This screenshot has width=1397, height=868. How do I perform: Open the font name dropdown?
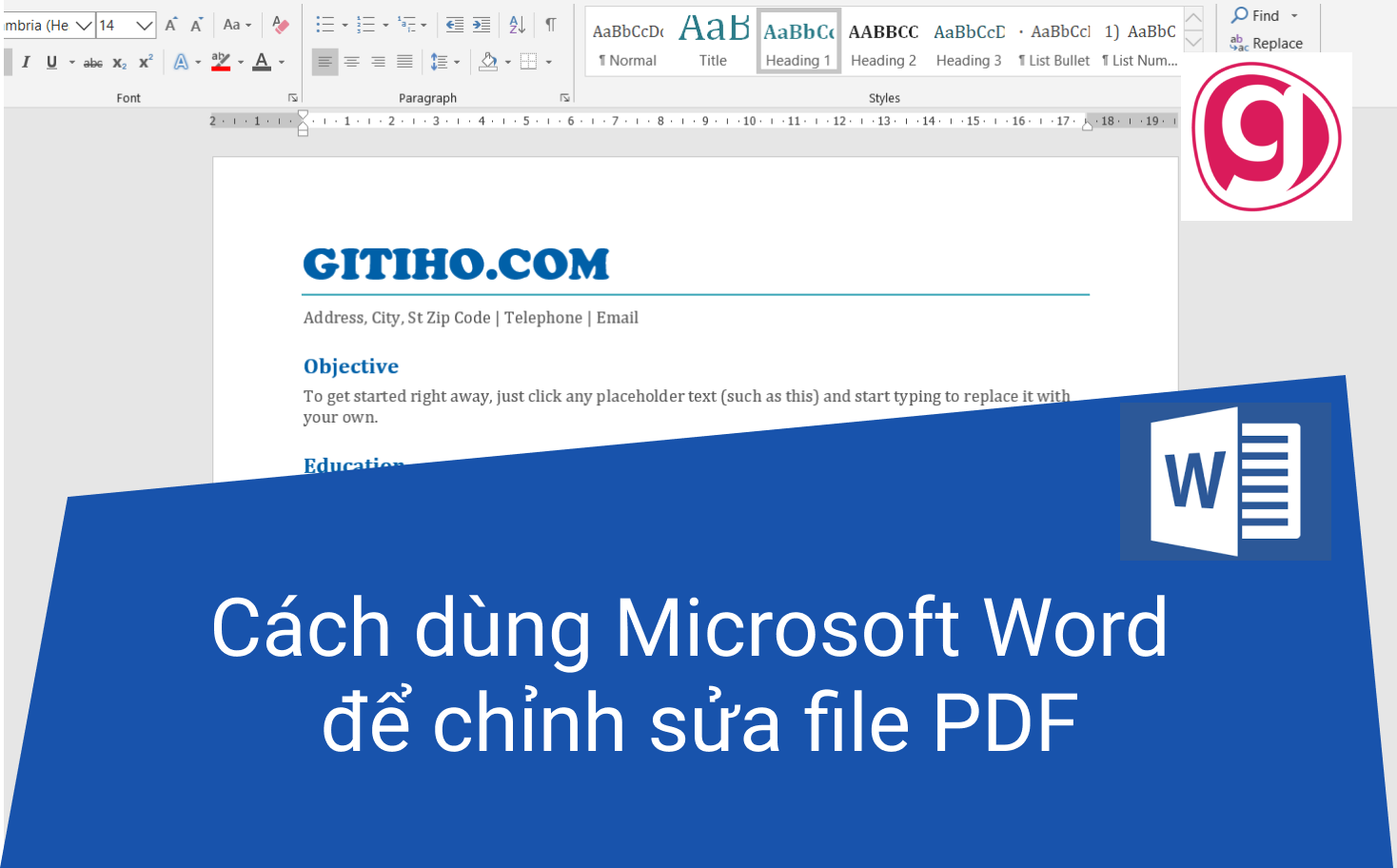point(84,26)
